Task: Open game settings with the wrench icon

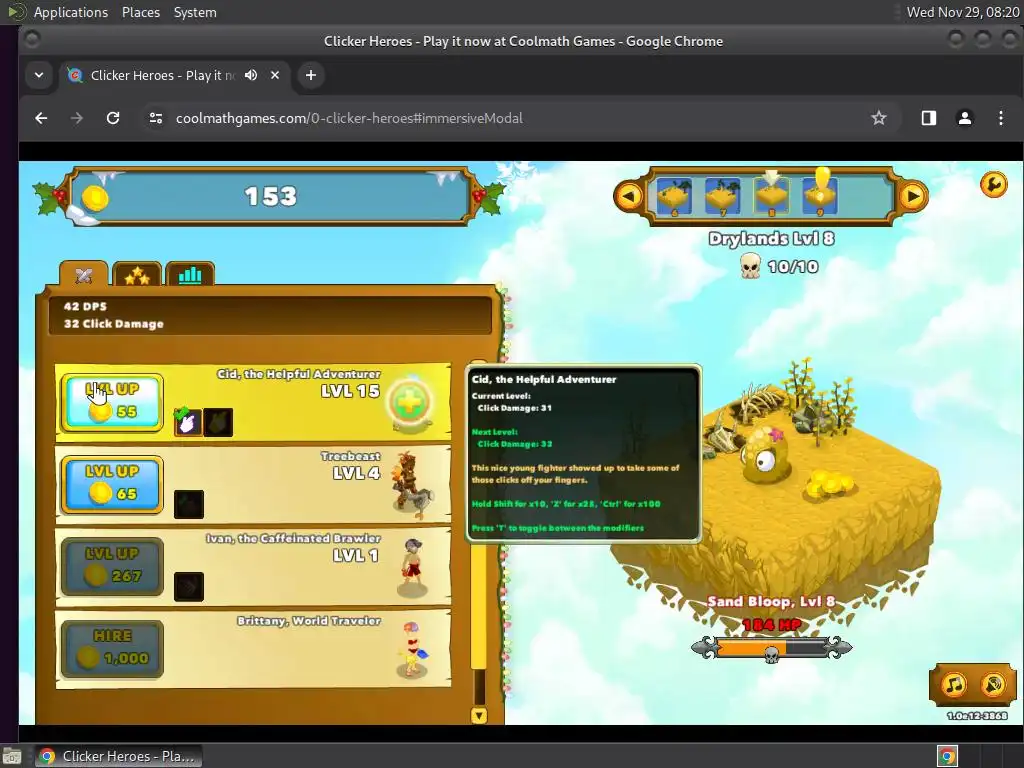Action: click(993, 185)
